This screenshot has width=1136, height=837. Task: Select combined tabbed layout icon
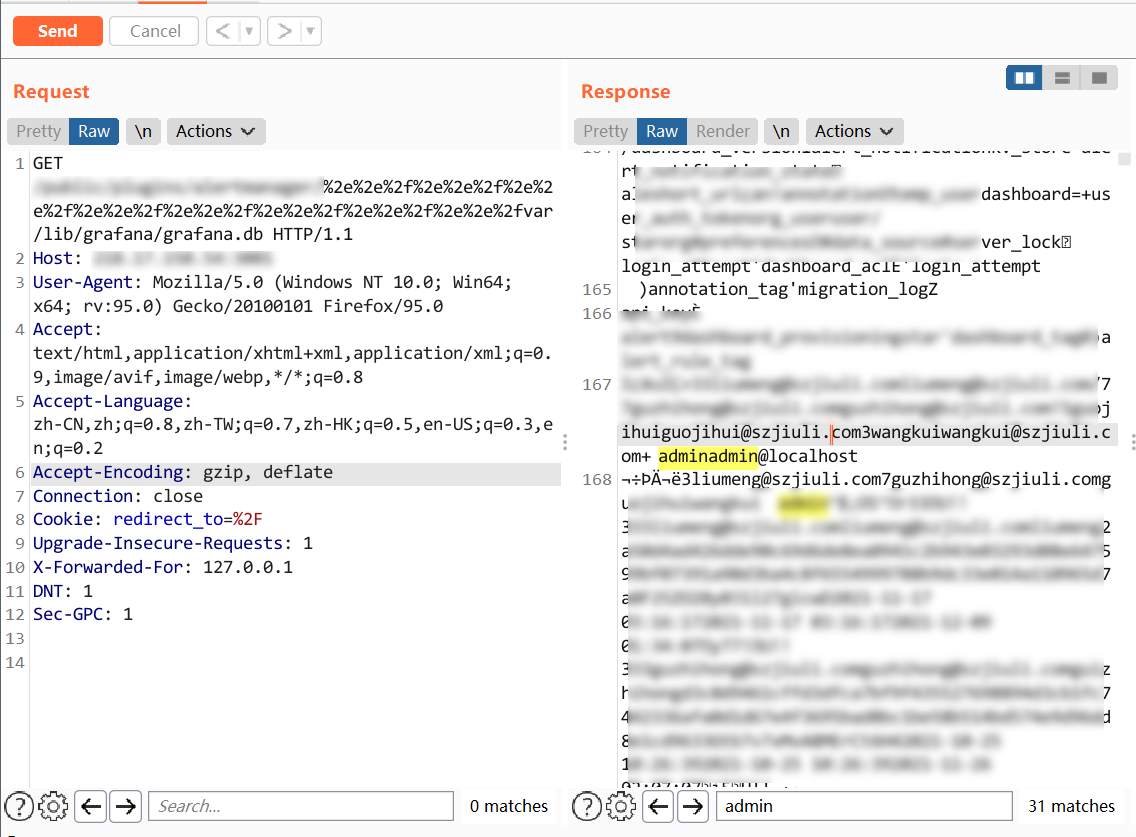point(1099,78)
